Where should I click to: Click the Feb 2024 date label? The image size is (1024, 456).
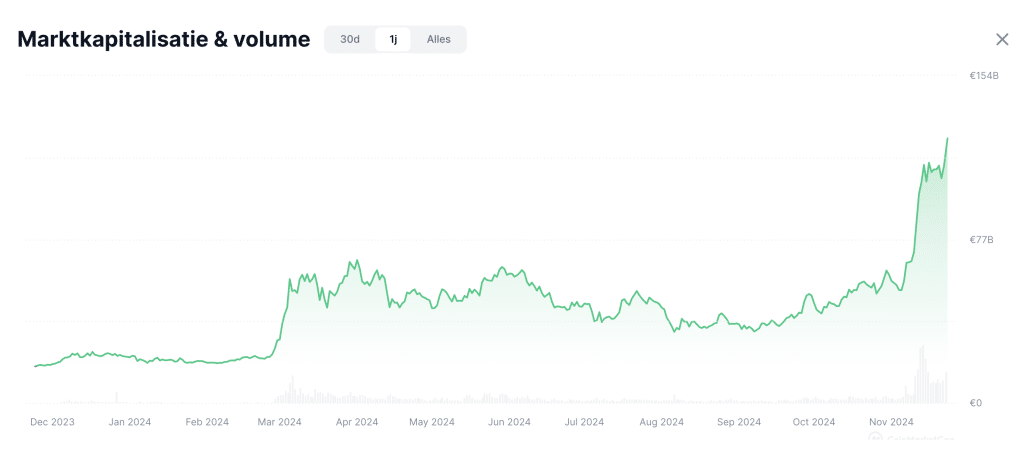207,422
